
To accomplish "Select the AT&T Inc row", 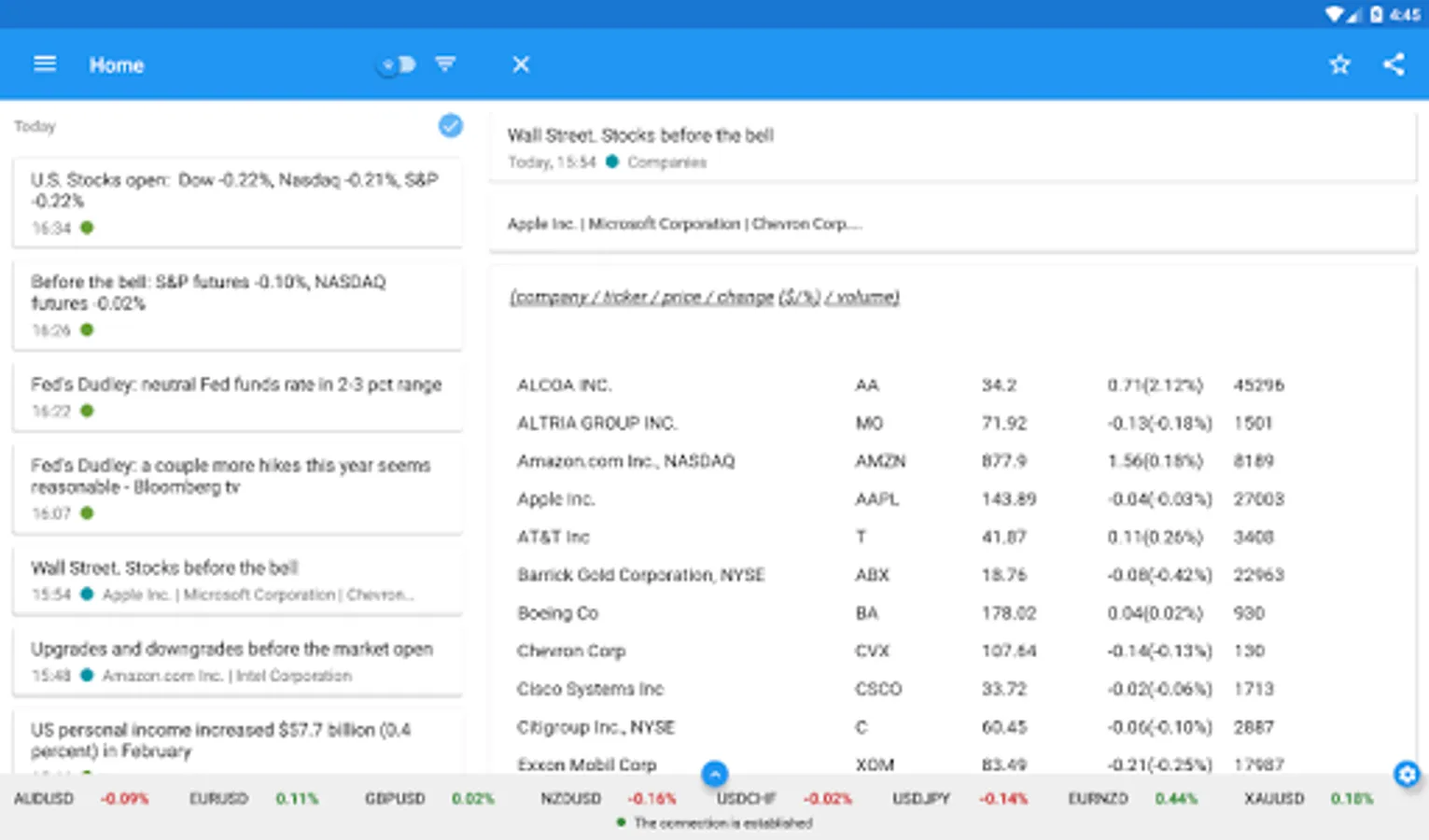I will tap(901, 537).
